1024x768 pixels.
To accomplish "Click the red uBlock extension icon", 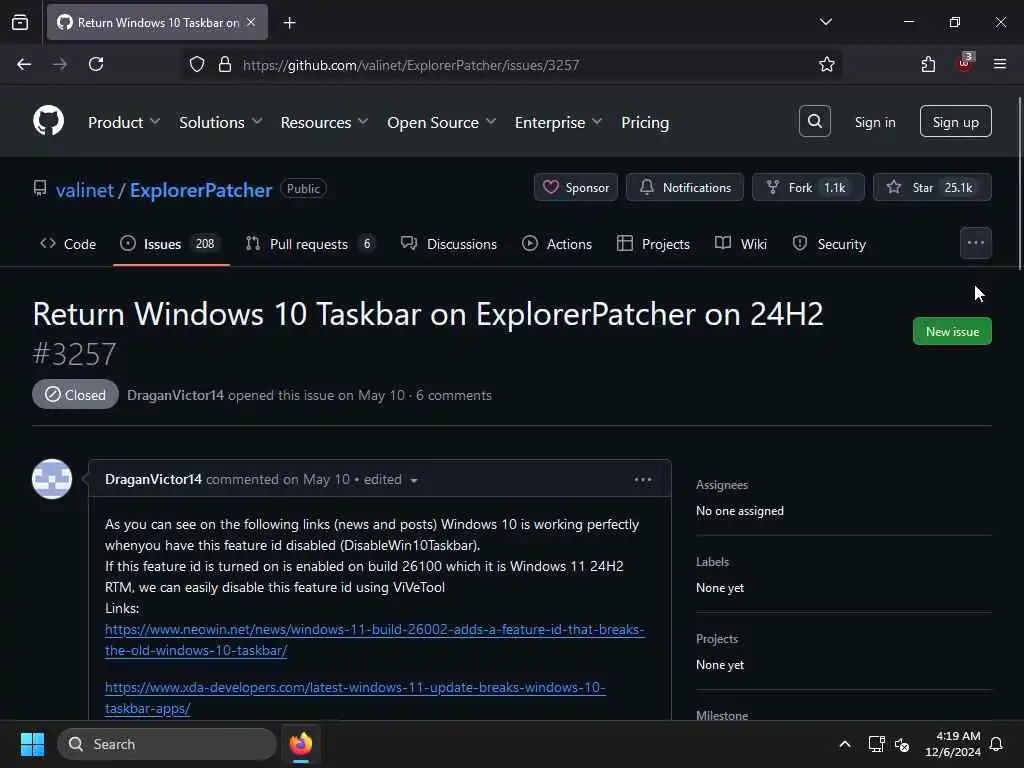I will [965, 63].
